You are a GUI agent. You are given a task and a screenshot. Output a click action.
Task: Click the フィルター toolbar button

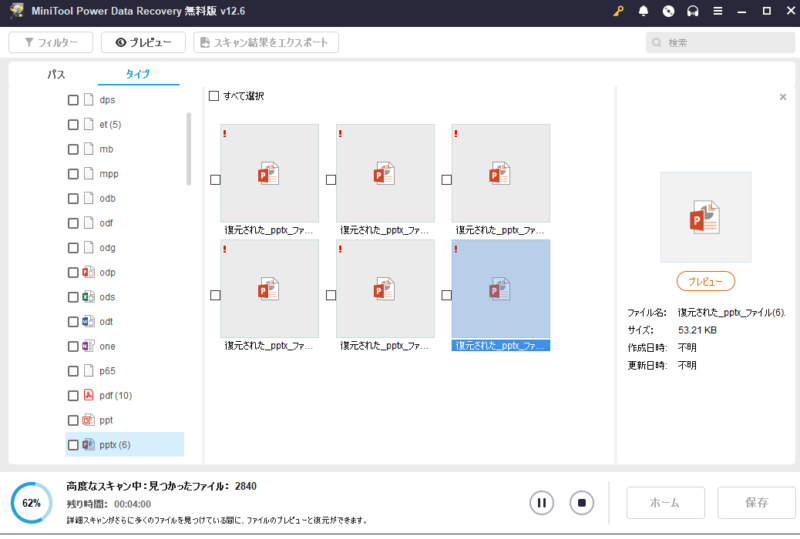tap(51, 42)
